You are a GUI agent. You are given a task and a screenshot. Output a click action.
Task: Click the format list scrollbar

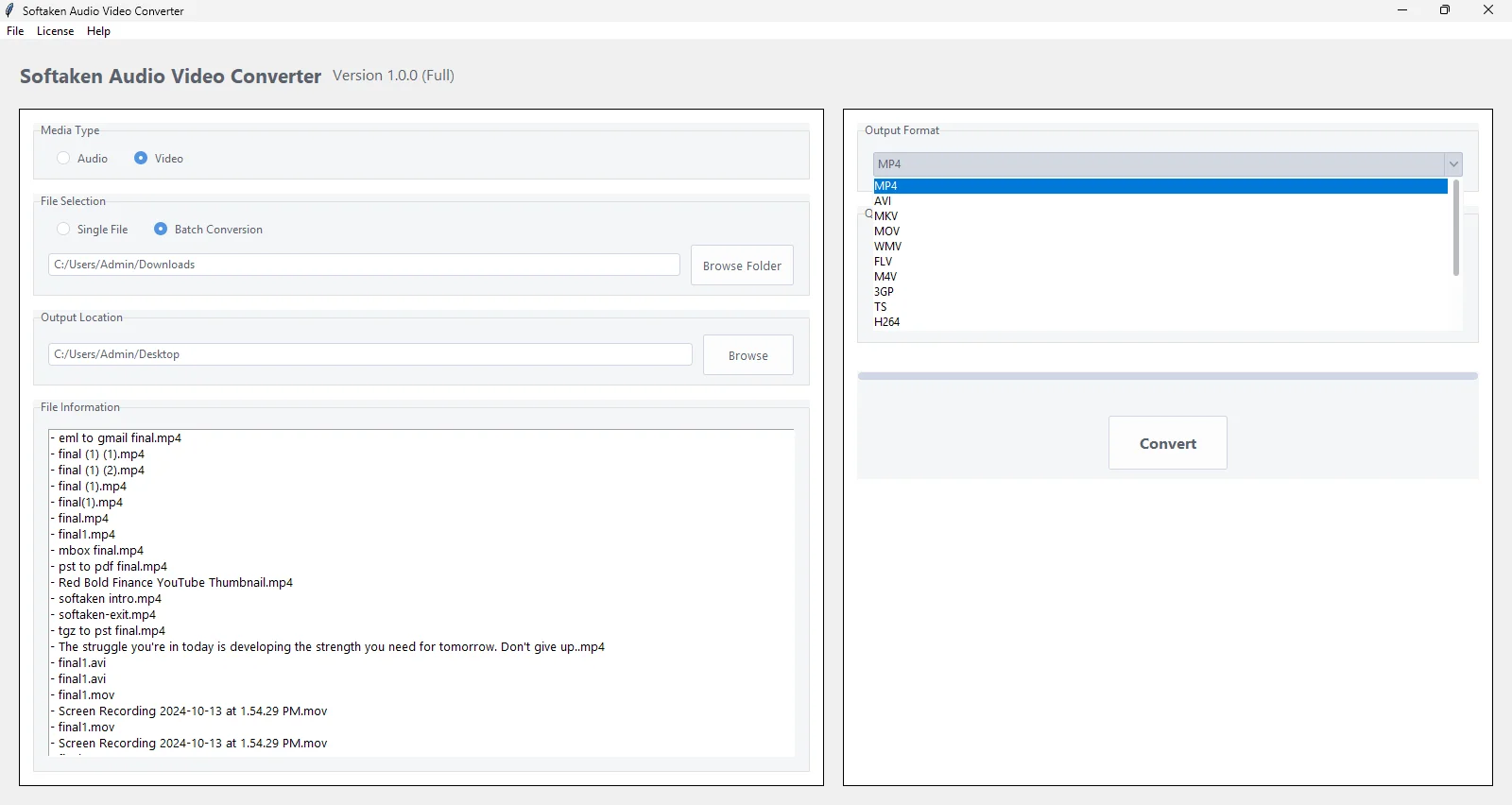[x=1455, y=229]
